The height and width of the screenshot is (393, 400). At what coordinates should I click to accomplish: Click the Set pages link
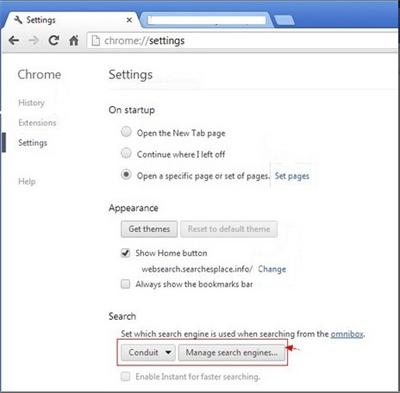292,176
